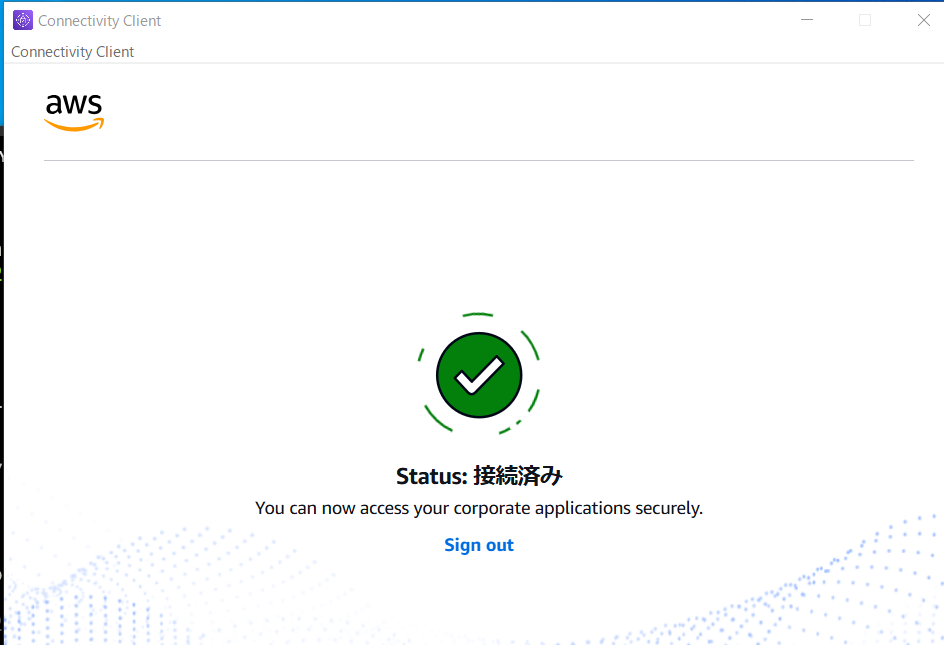Viewport: 944px width, 645px height.
Task: Minimize the Connectivity Client window
Action: point(806,19)
